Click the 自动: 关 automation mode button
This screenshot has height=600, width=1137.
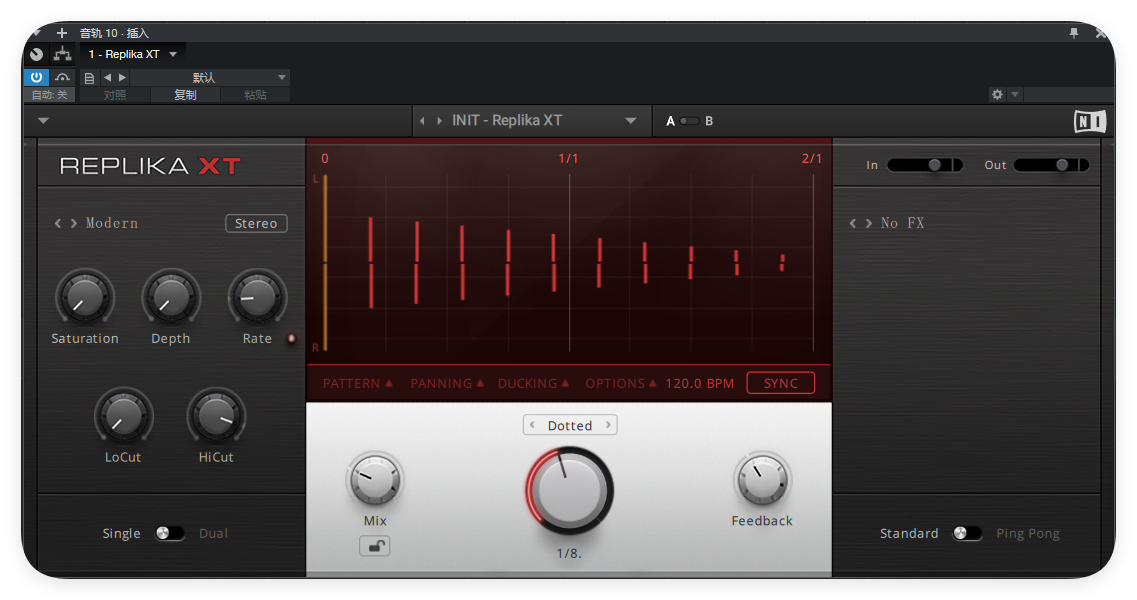click(49, 95)
